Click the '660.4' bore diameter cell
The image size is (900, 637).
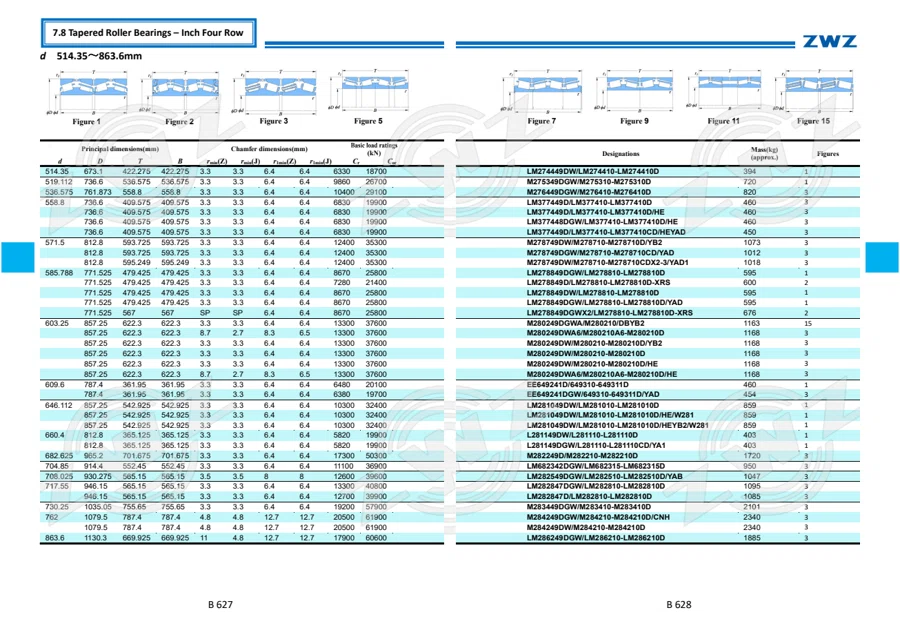(55, 435)
